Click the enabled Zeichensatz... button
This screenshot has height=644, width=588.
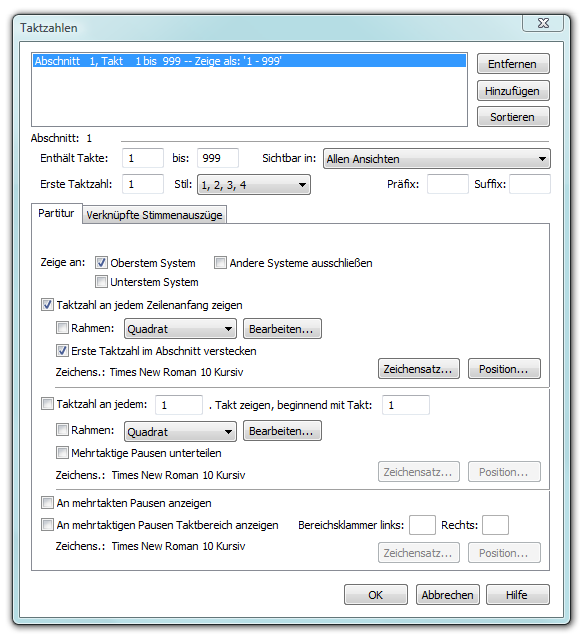tap(418, 369)
